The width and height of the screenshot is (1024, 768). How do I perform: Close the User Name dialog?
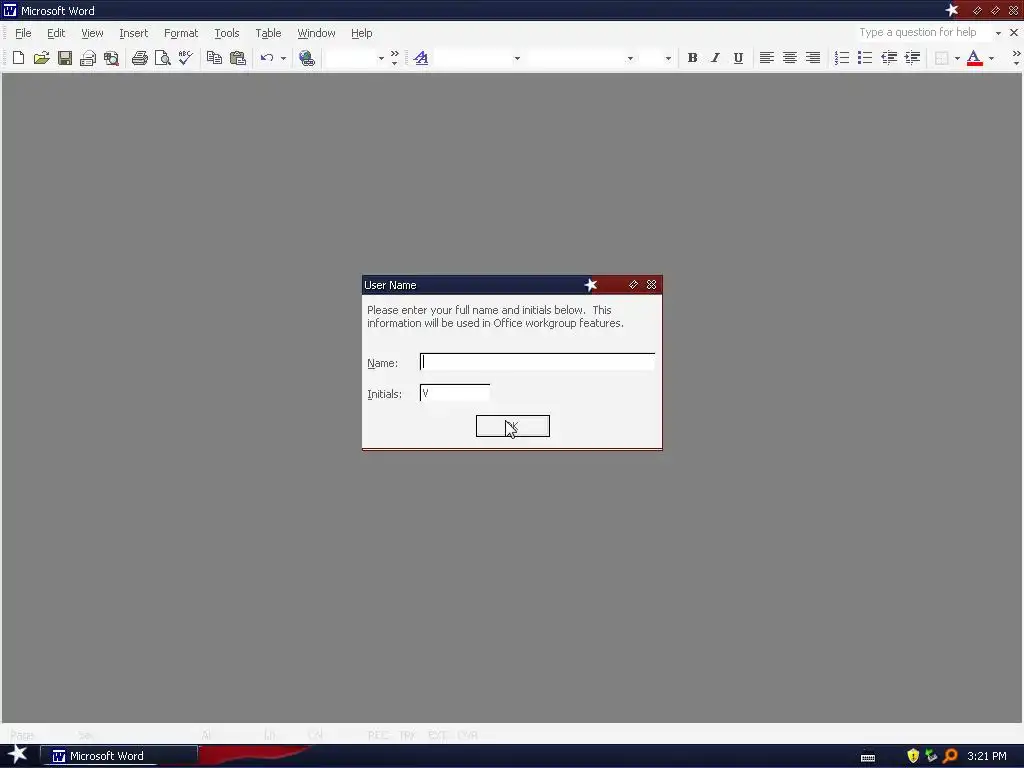(x=651, y=285)
